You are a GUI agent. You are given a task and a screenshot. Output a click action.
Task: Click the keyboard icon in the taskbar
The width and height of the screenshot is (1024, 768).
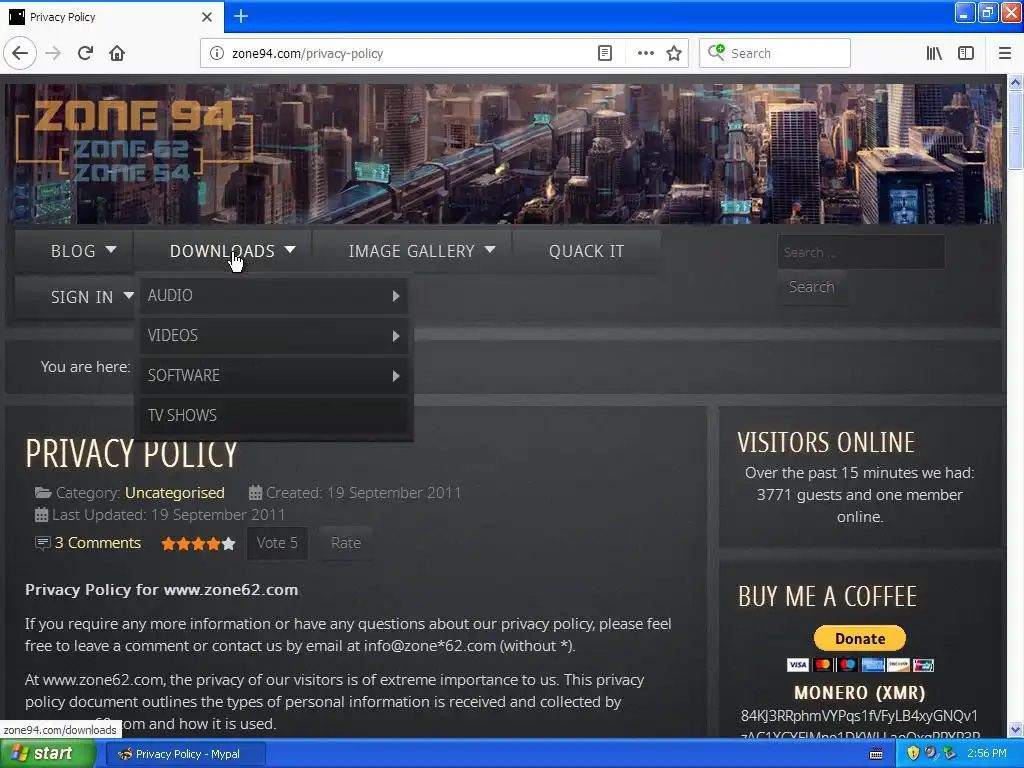[x=876, y=754]
